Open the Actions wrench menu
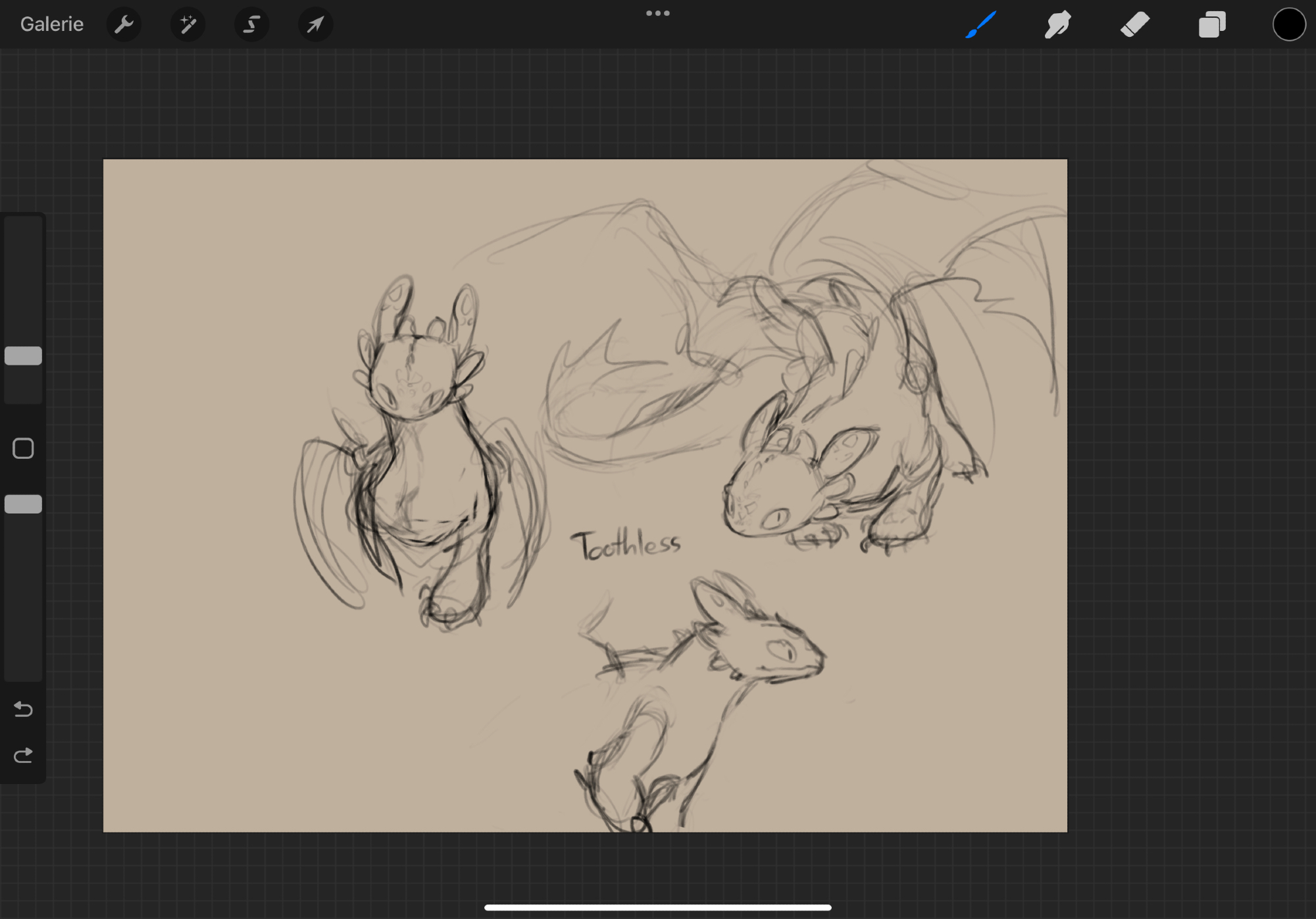 coord(124,25)
